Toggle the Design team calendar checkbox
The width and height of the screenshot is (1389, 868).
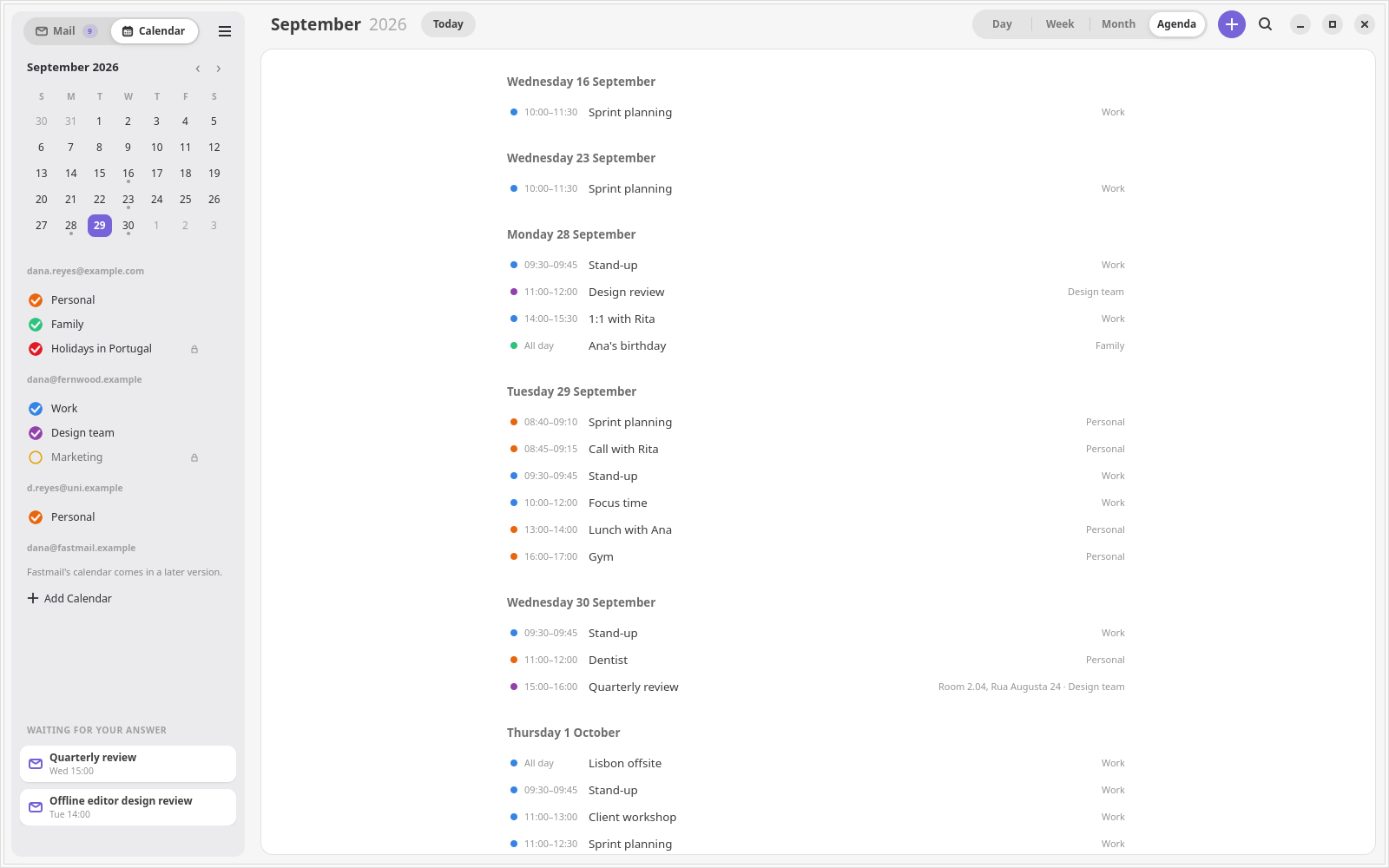pos(36,433)
